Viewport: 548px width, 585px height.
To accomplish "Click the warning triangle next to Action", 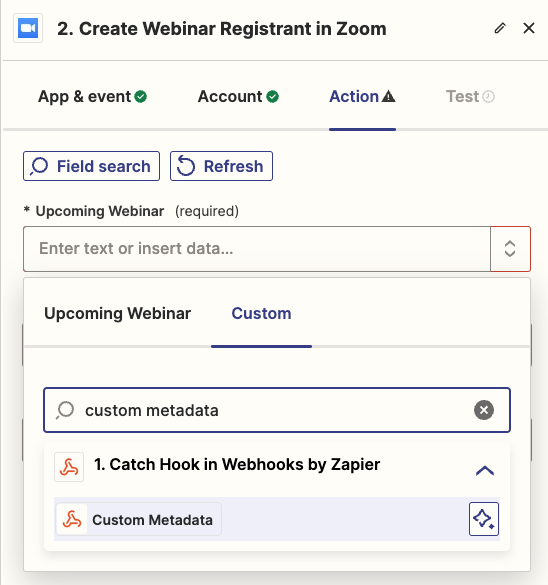I will pyautogui.click(x=389, y=96).
